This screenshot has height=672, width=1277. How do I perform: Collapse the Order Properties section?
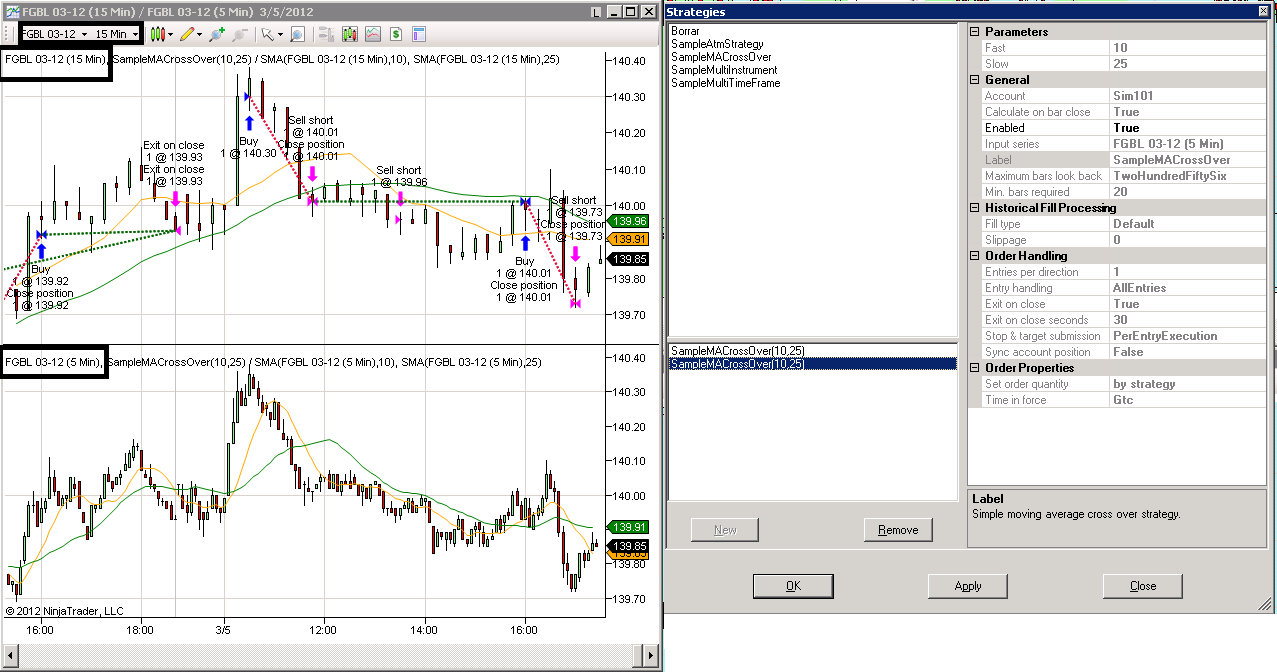(975, 368)
